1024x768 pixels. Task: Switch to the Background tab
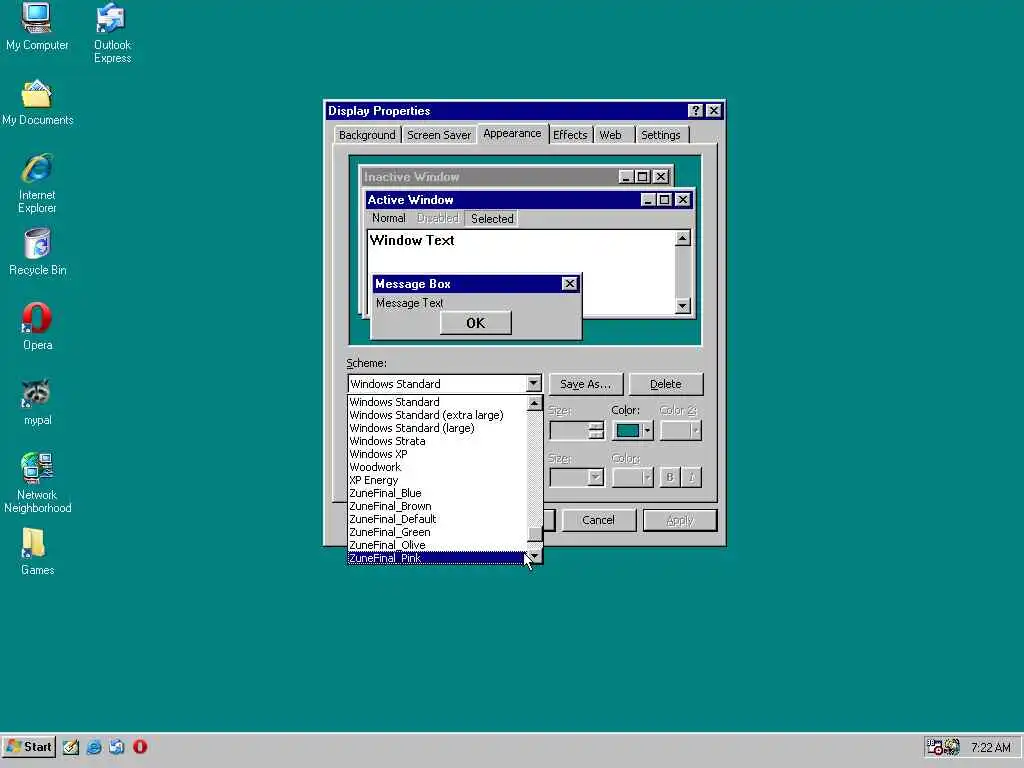coord(367,135)
